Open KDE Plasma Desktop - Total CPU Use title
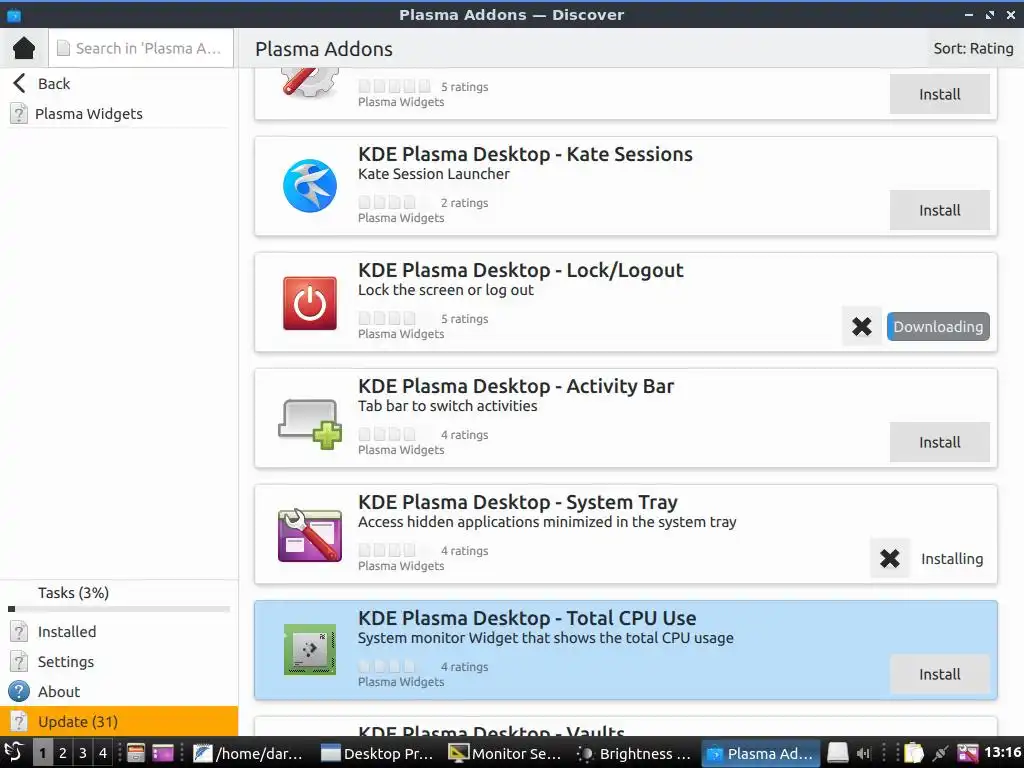This screenshot has width=1024, height=768. click(527, 618)
